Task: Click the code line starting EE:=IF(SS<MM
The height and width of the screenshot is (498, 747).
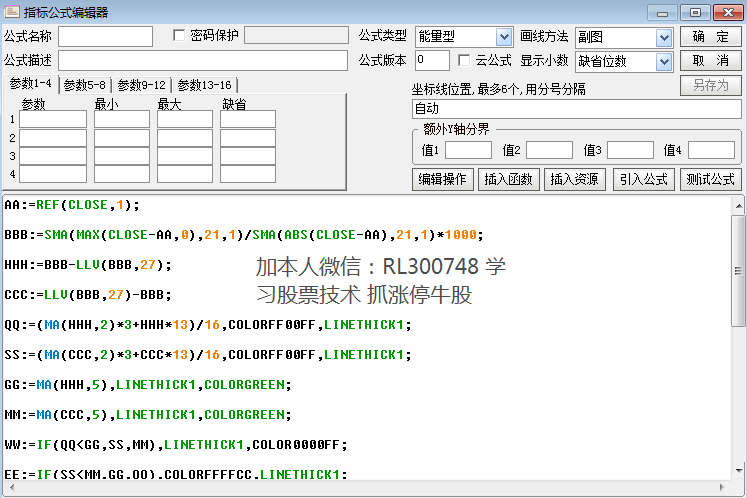Action: tap(176, 475)
